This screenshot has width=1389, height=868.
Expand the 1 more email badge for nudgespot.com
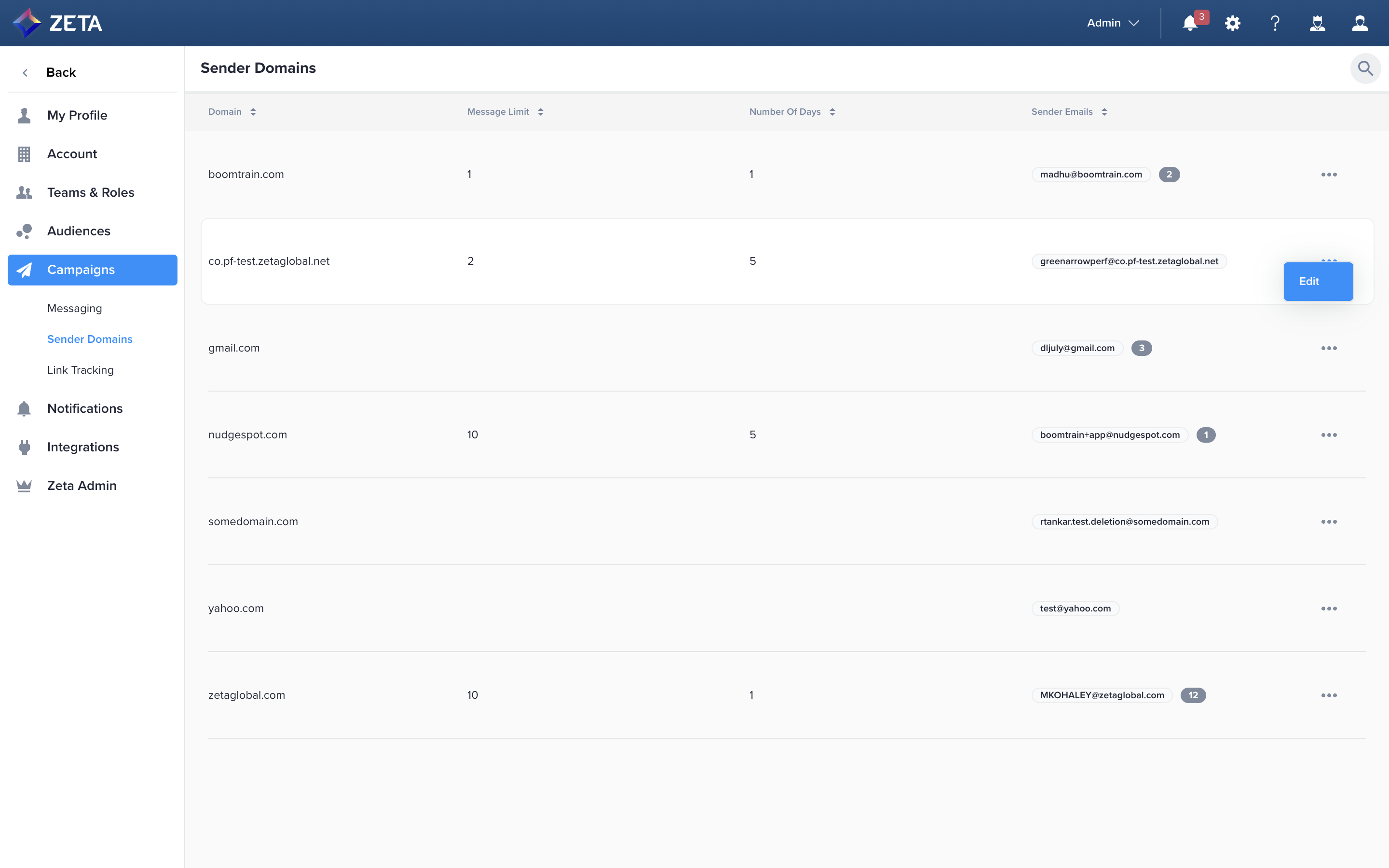click(x=1206, y=434)
